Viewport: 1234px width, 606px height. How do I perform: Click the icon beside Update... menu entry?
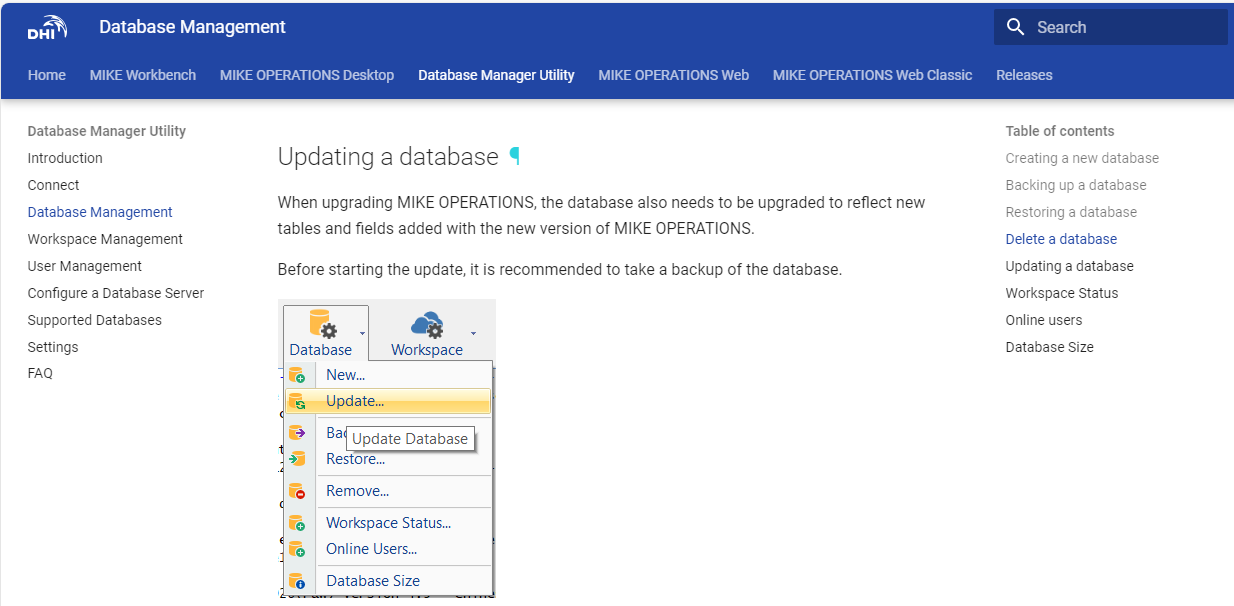pos(297,401)
